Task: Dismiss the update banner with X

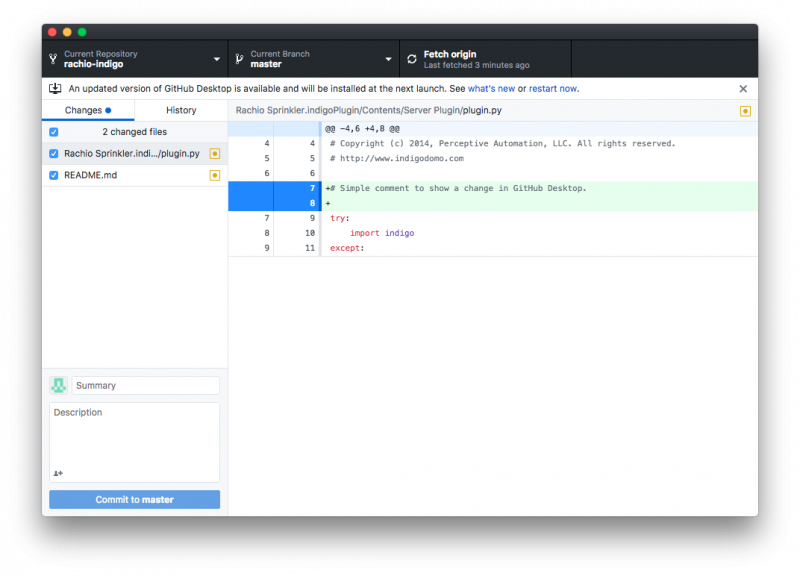Action: (743, 89)
